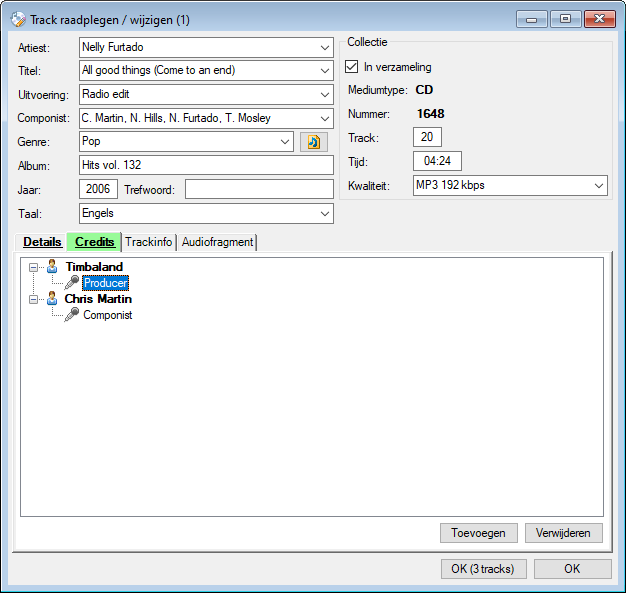626x593 pixels.
Task: Click inside the Album field
Action: (206, 165)
